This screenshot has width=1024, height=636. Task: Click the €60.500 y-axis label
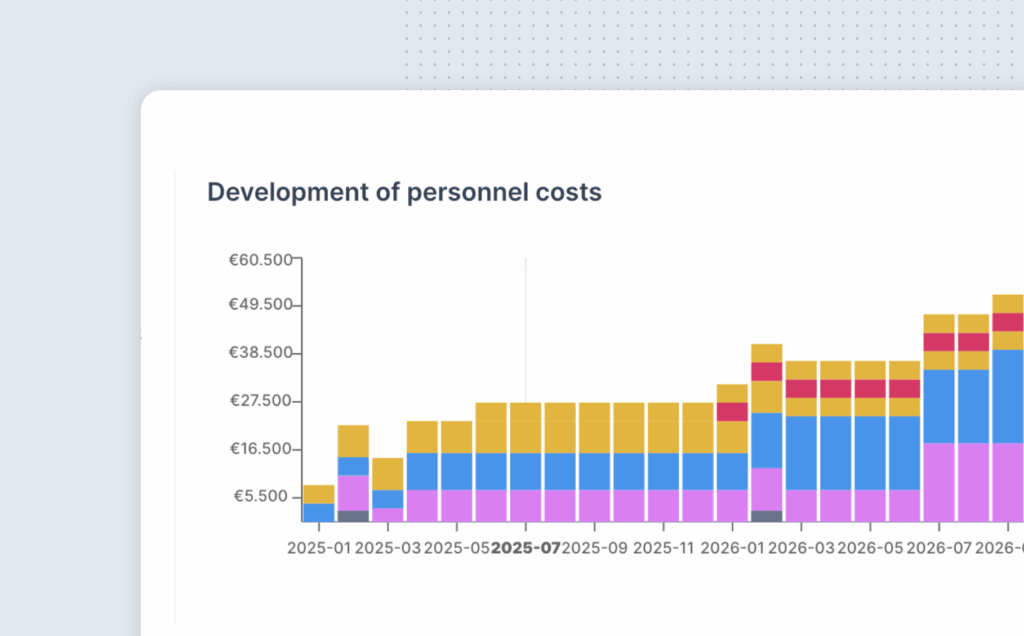point(260,260)
